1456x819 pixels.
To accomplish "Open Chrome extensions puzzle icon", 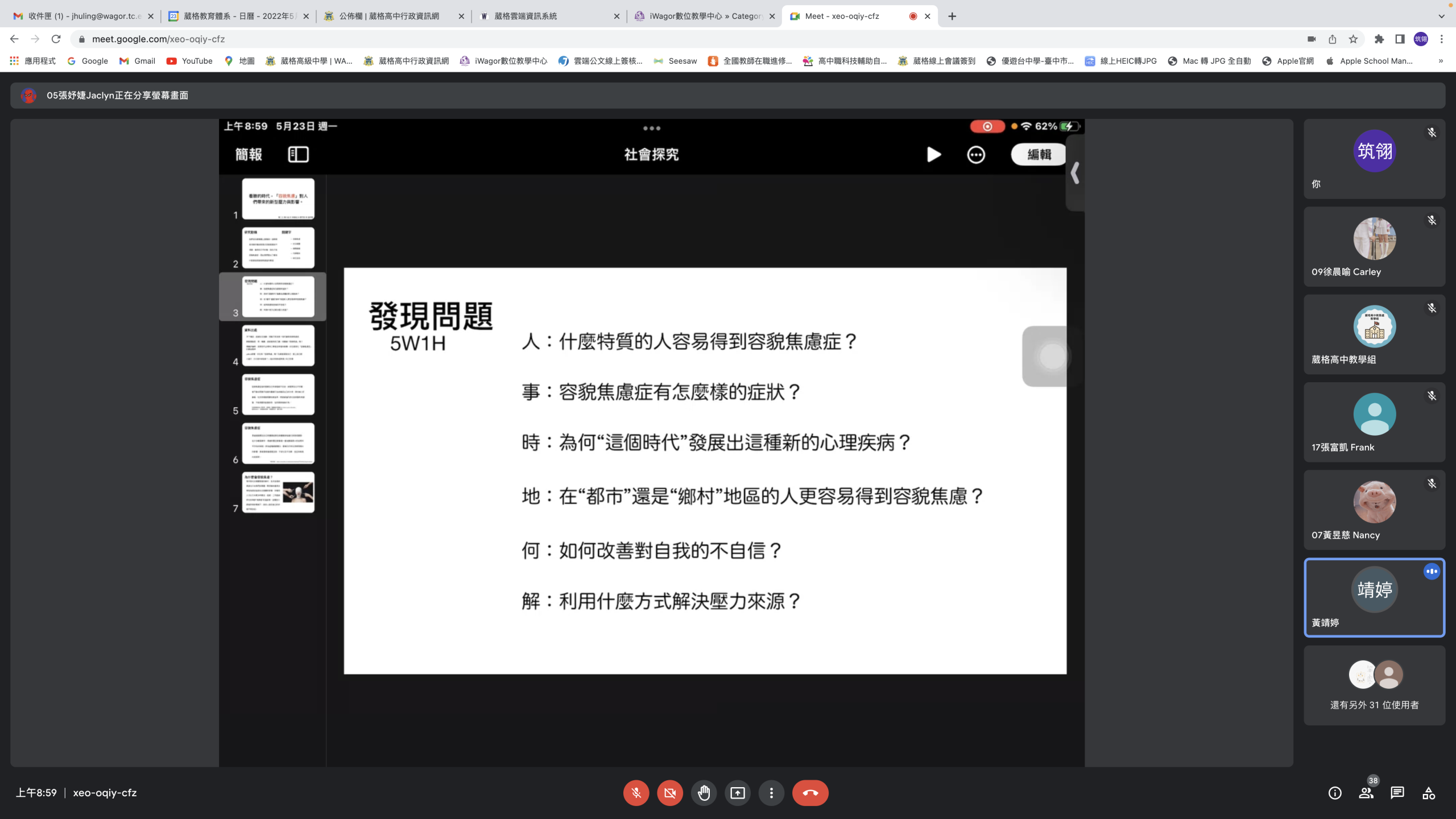I will tap(1379, 39).
